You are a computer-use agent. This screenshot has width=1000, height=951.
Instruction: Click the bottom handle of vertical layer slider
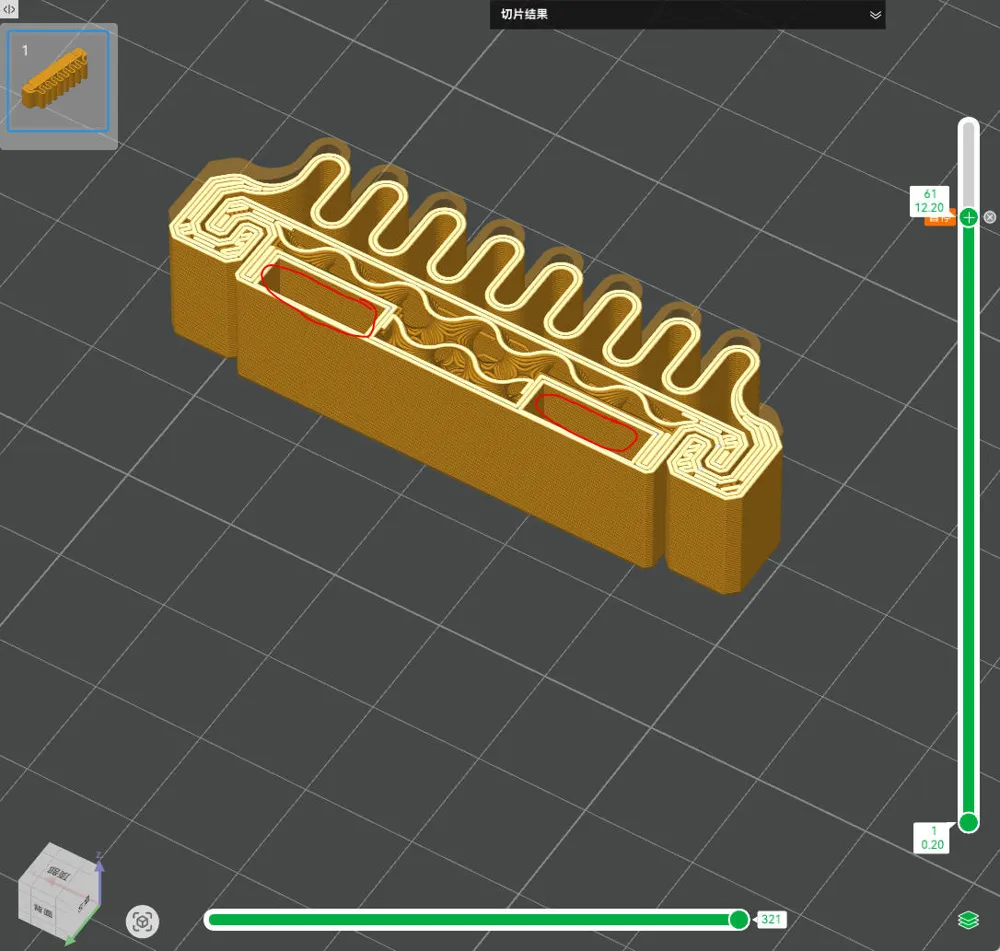(968, 823)
